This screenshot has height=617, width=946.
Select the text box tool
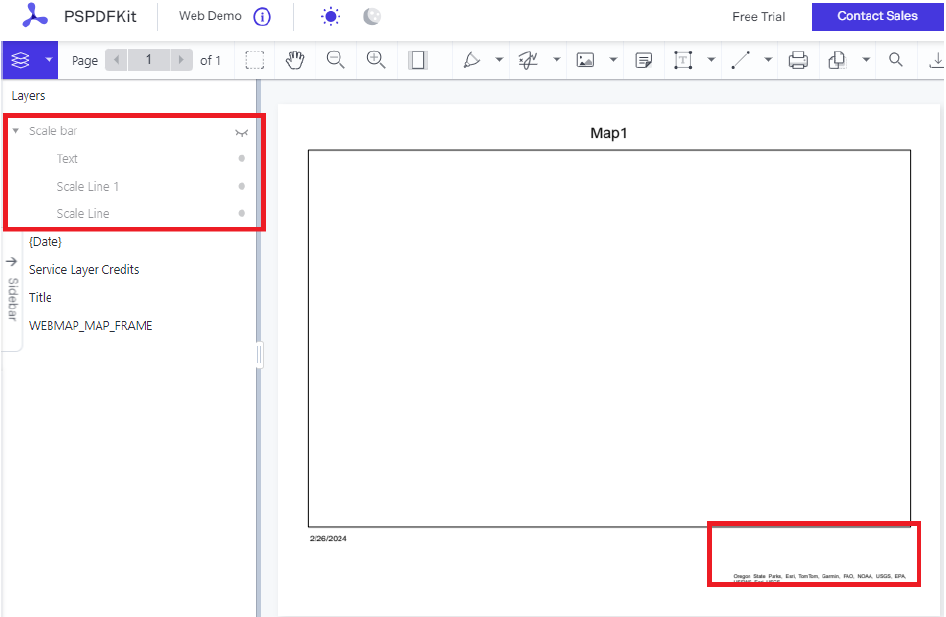click(683, 60)
